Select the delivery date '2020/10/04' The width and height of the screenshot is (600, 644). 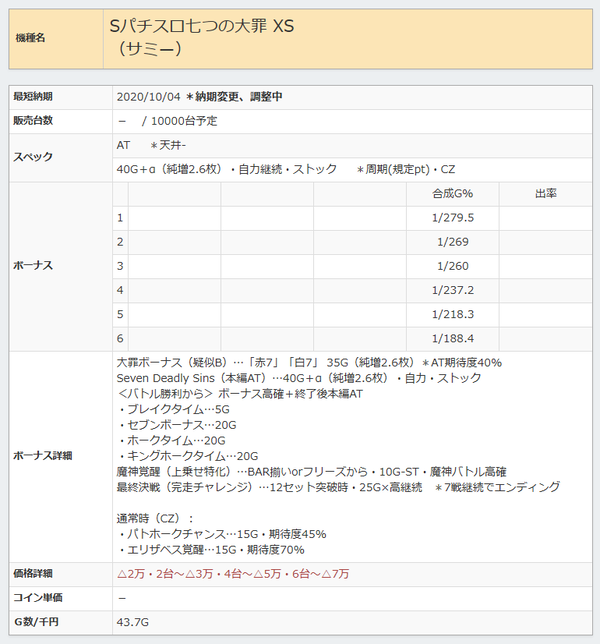[x=148, y=97]
